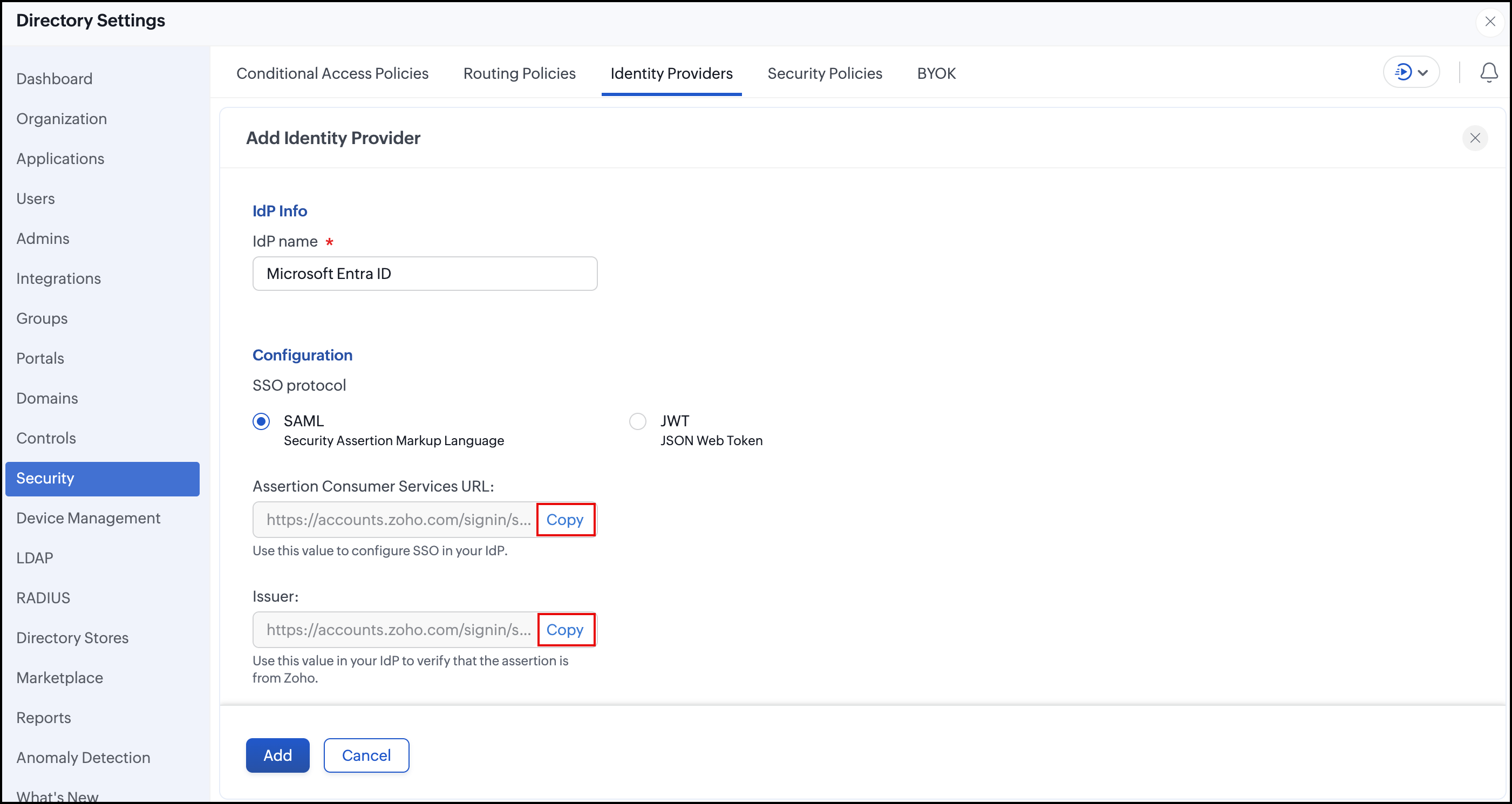Go to the Security Policies tab

(x=825, y=73)
